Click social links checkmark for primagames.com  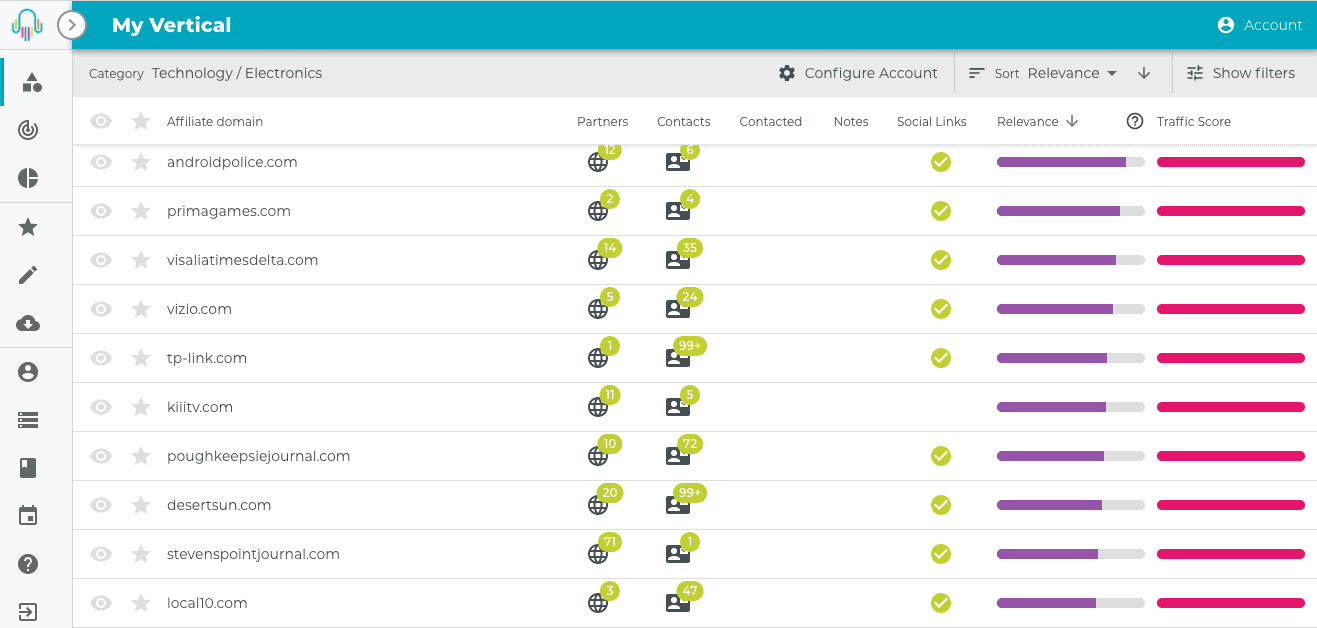pyautogui.click(x=941, y=211)
